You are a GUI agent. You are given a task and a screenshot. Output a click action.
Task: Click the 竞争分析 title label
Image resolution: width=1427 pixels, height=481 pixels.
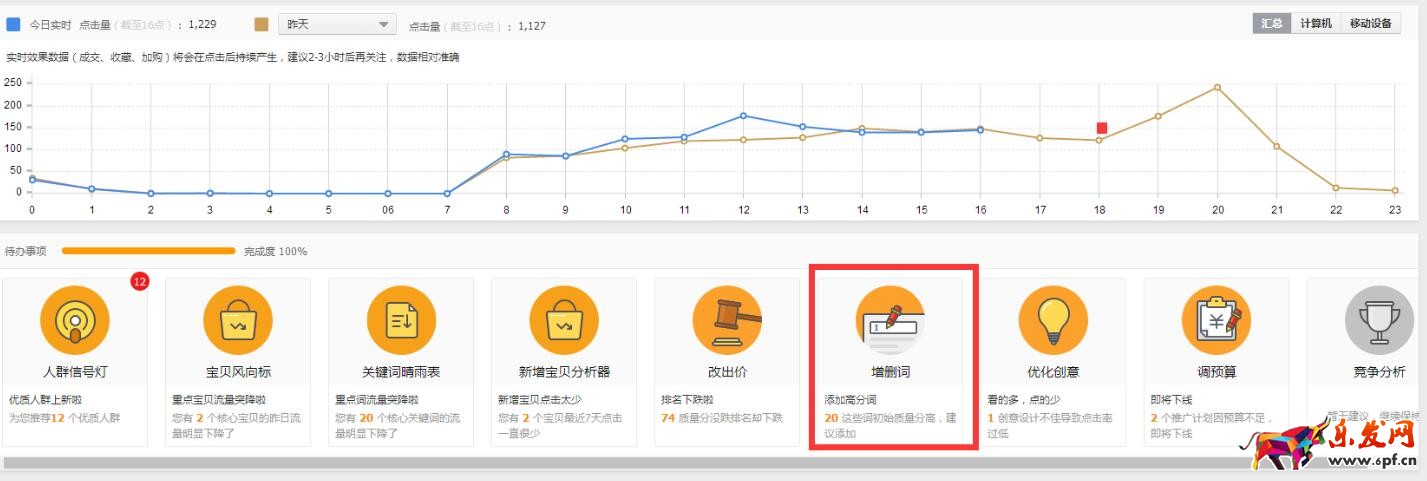click(1379, 372)
